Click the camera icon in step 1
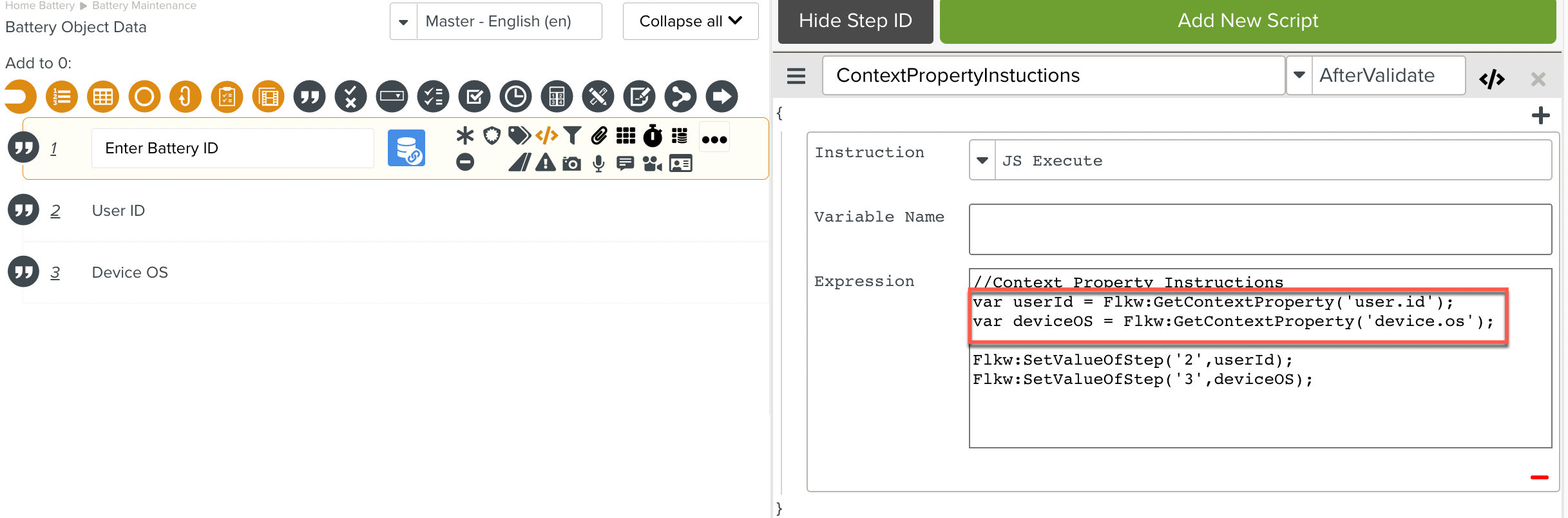 571,164
